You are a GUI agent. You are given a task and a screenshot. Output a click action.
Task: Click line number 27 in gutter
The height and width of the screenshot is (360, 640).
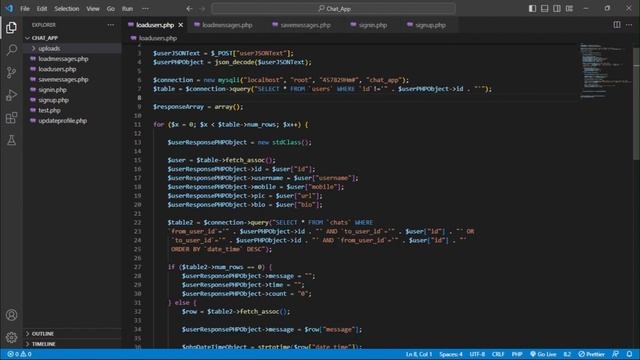(137, 267)
